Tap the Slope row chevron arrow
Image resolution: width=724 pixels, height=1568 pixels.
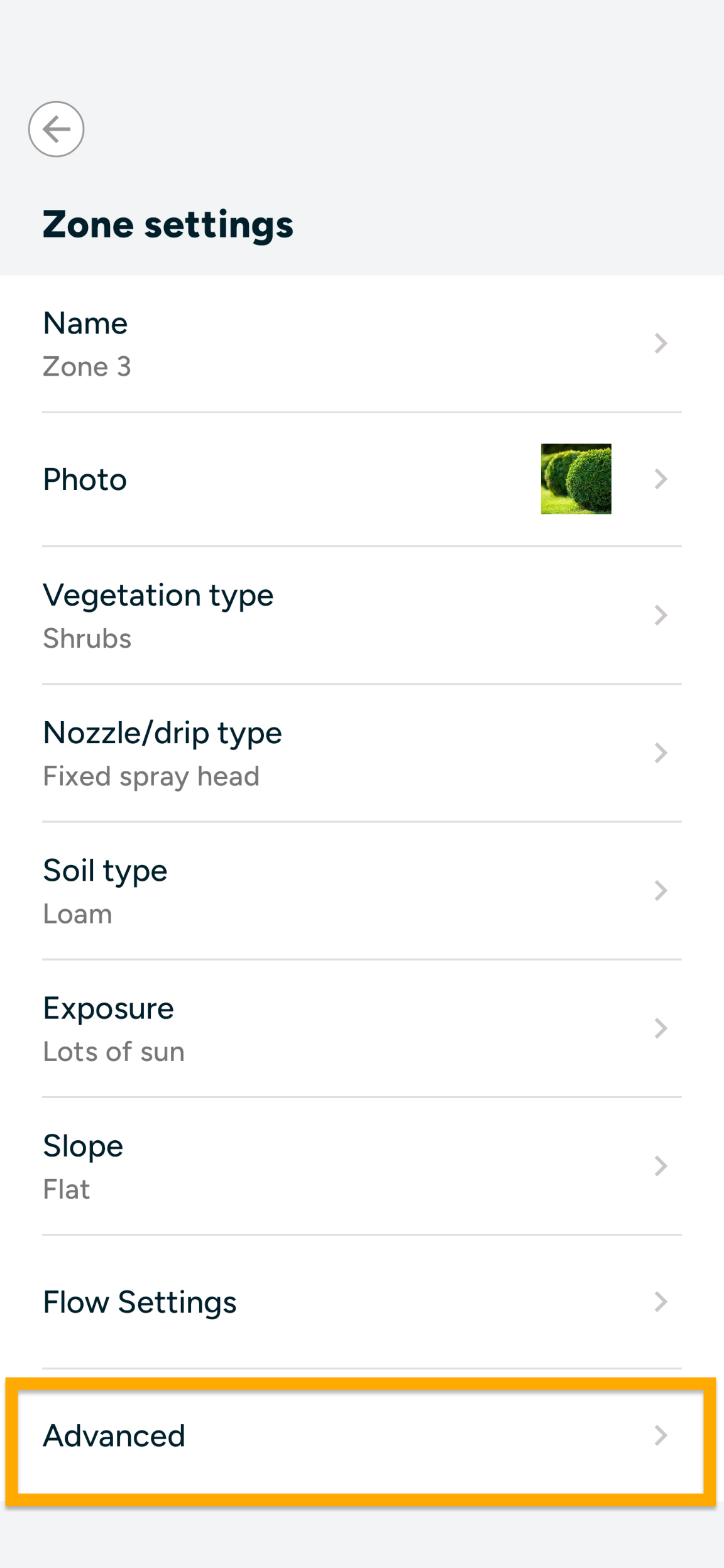(660, 1166)
